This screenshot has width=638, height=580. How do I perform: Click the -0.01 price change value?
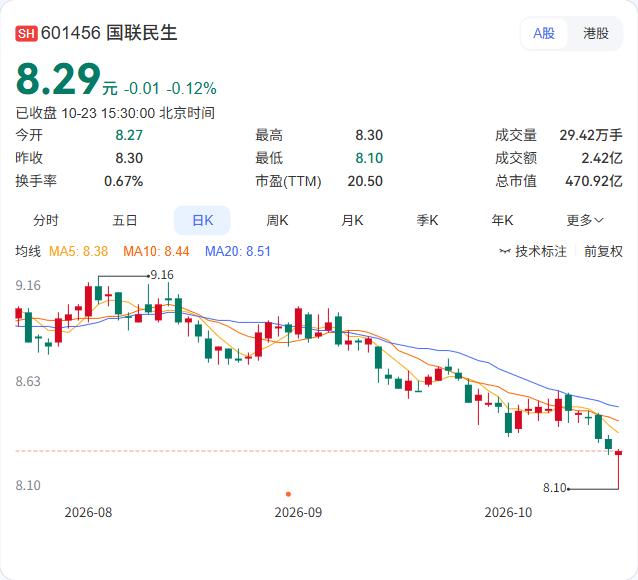[142, 88]
